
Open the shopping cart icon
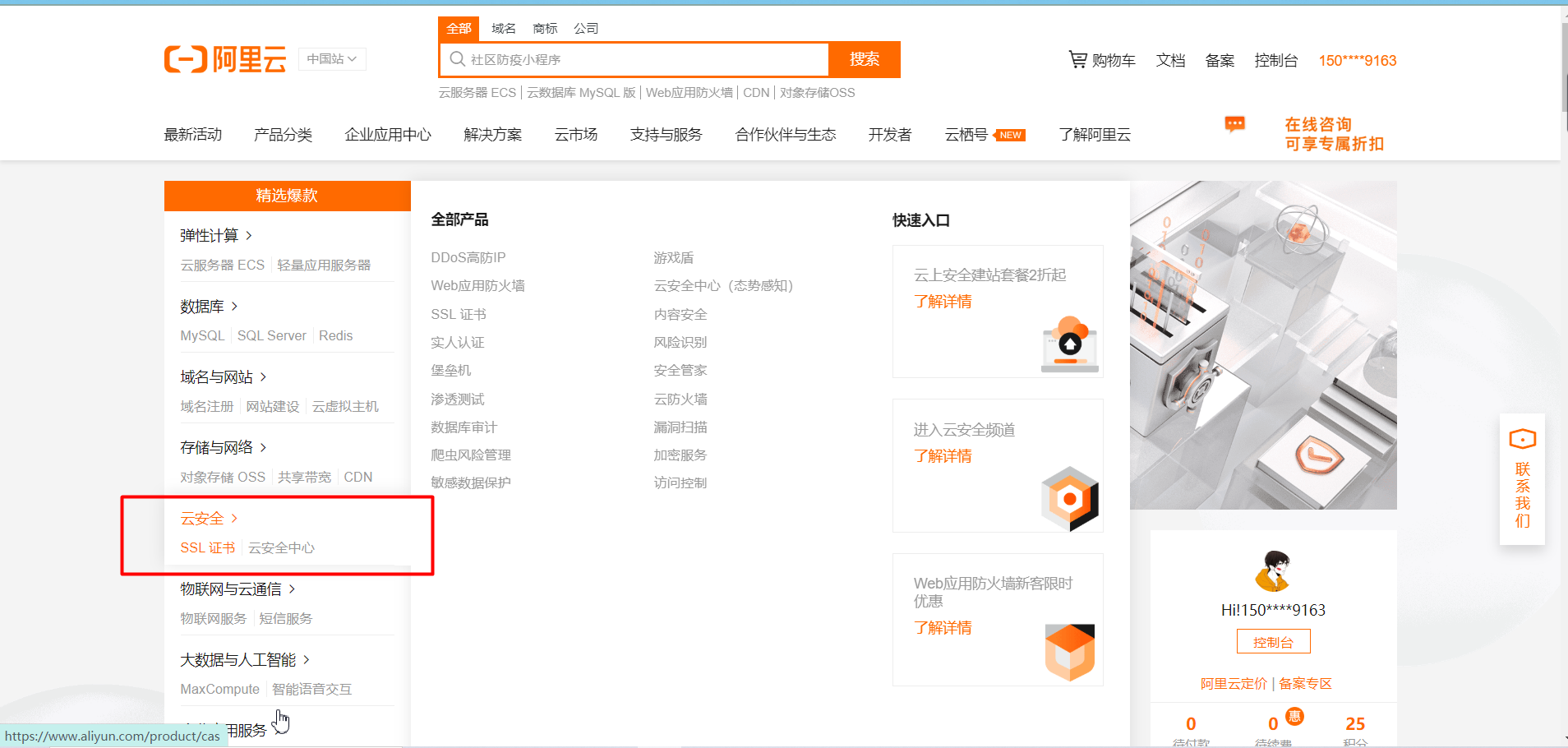coord(1077,59)
